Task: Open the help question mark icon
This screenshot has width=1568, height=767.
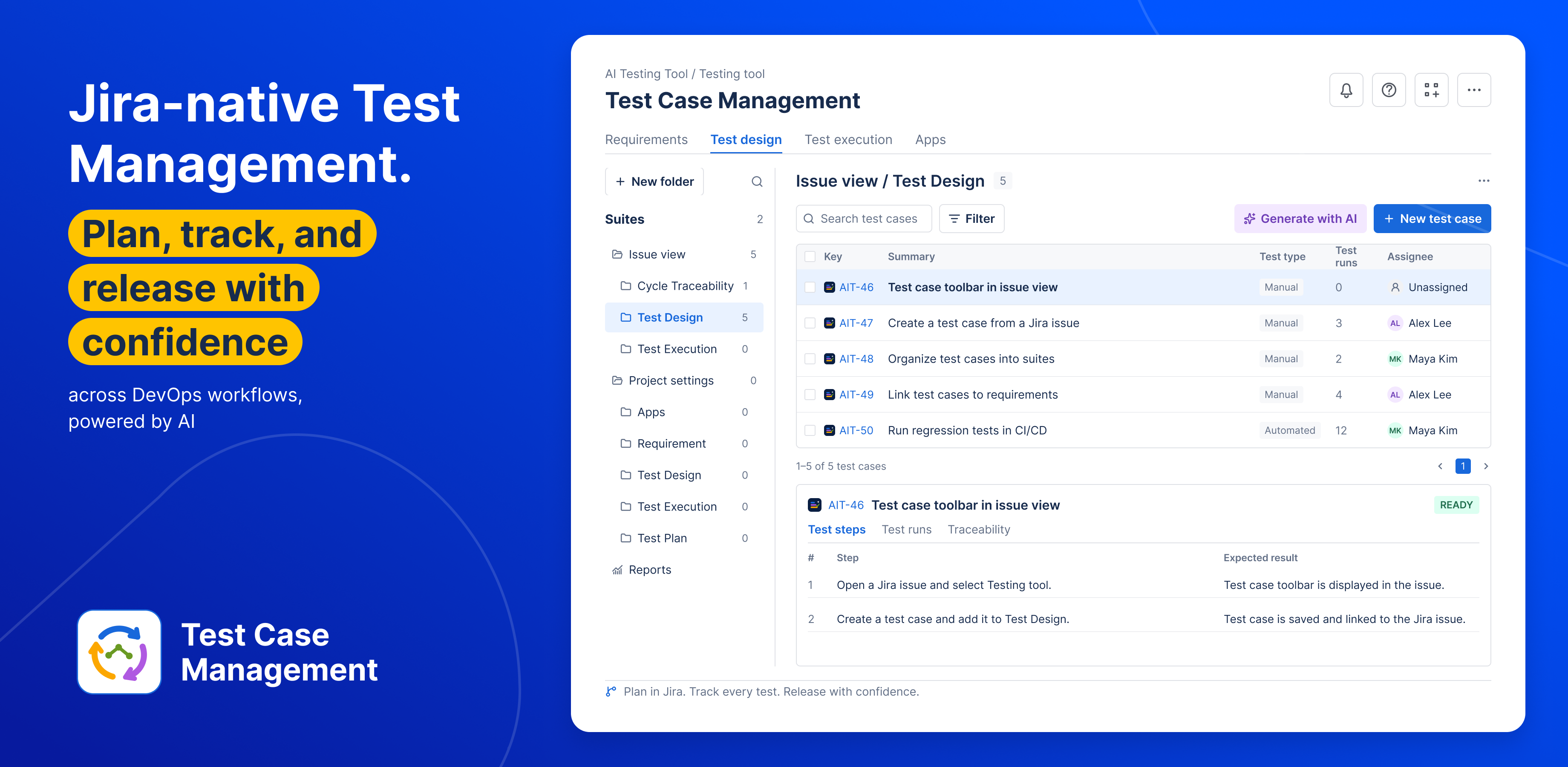Action: (x=1389, y=90)
